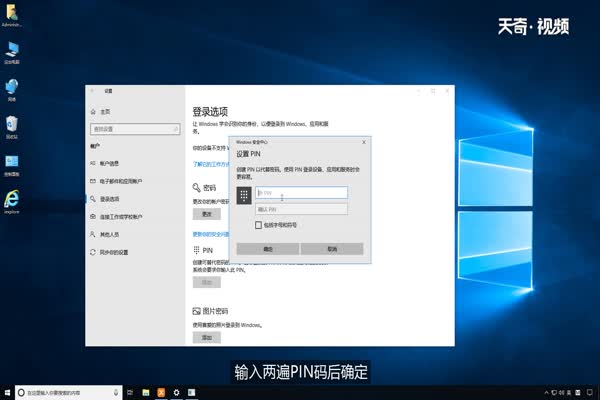This screenshot has width=600, height=400.
Task: Open the Network desktop icon
Action: (x=12, y=90)
